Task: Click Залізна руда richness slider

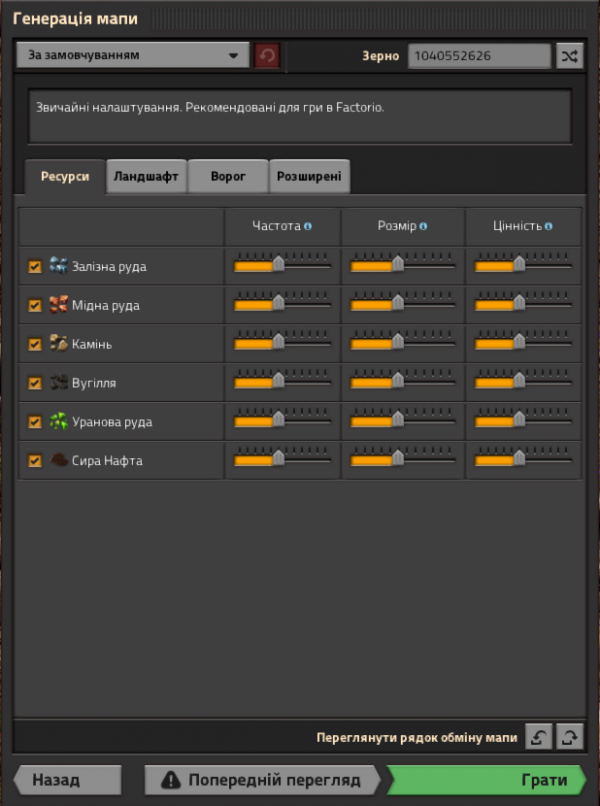Action: (x=523, y=263)
